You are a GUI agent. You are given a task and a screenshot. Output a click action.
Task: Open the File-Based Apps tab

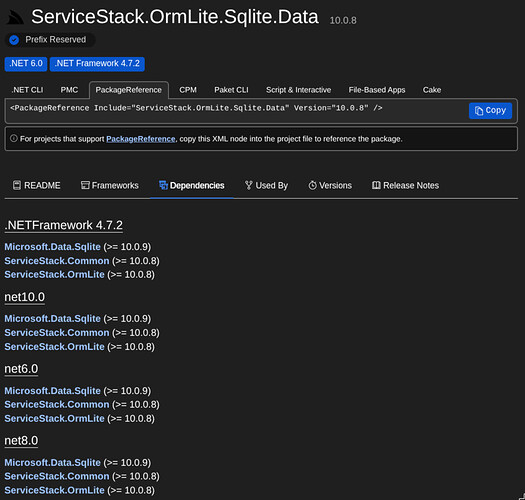point(377,90)
